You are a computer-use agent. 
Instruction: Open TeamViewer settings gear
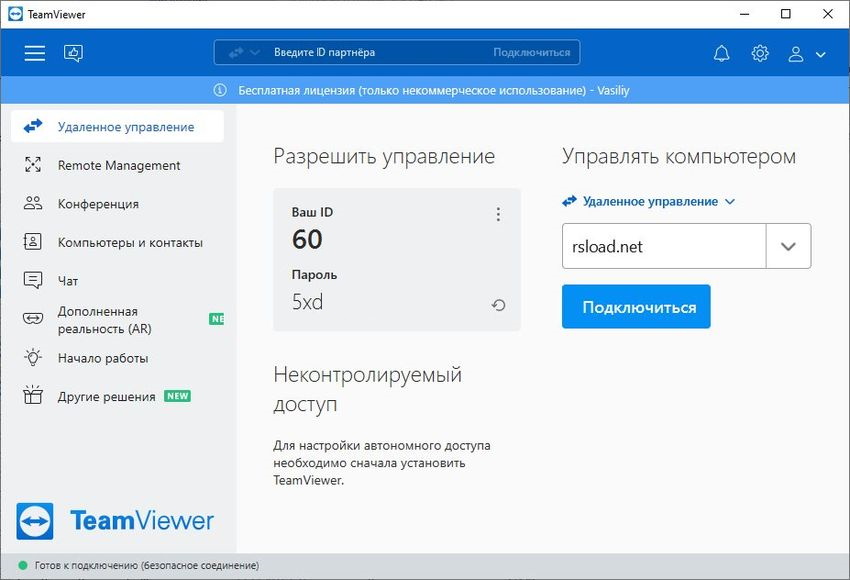[759, 53]
